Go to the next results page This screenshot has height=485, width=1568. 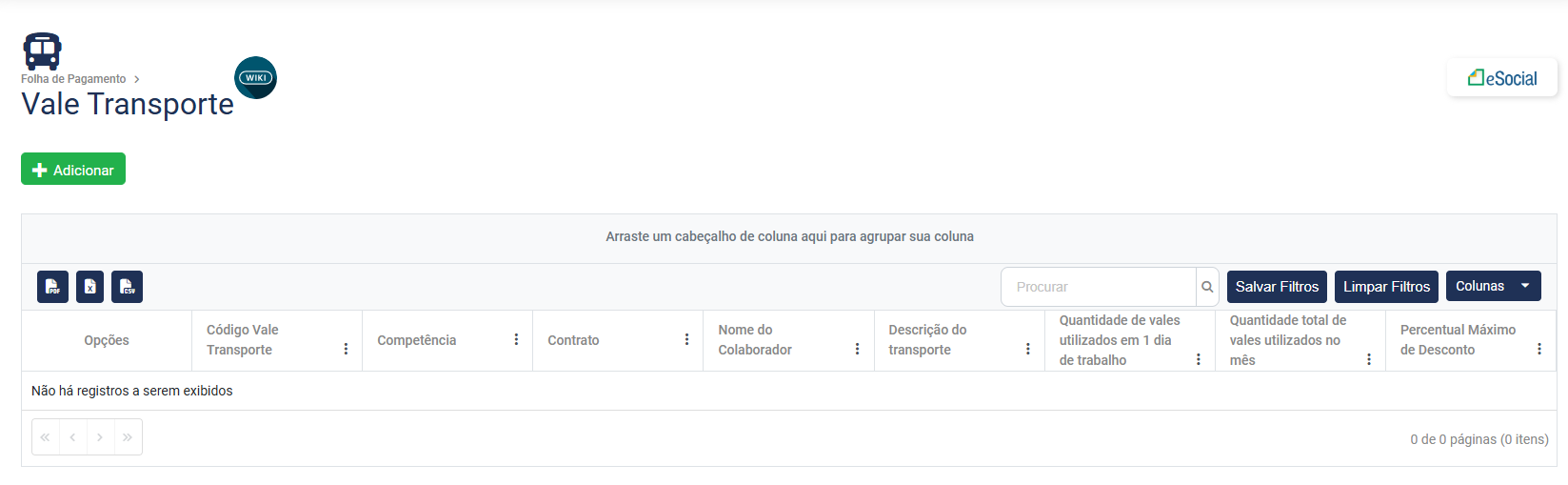100,437
